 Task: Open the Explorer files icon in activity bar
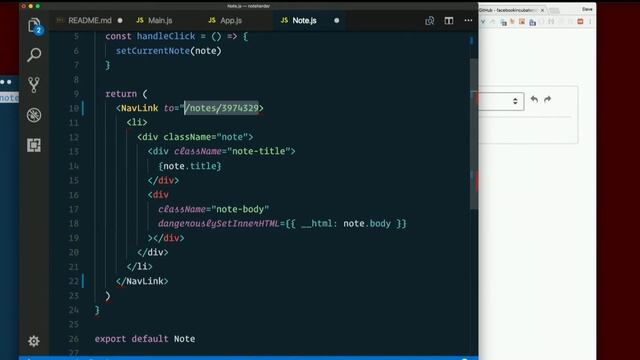point(34,25)
